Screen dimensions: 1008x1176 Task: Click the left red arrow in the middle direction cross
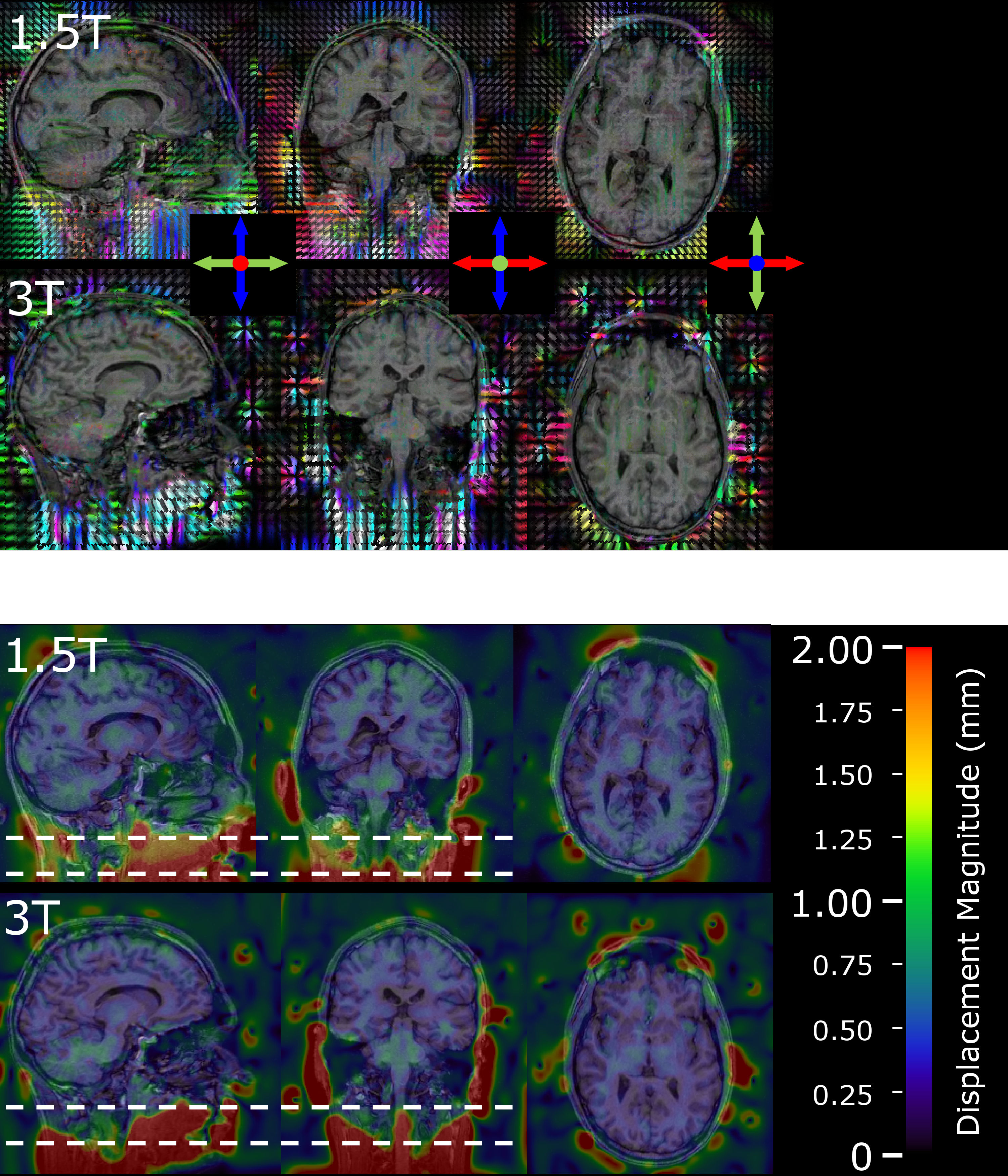469,263
